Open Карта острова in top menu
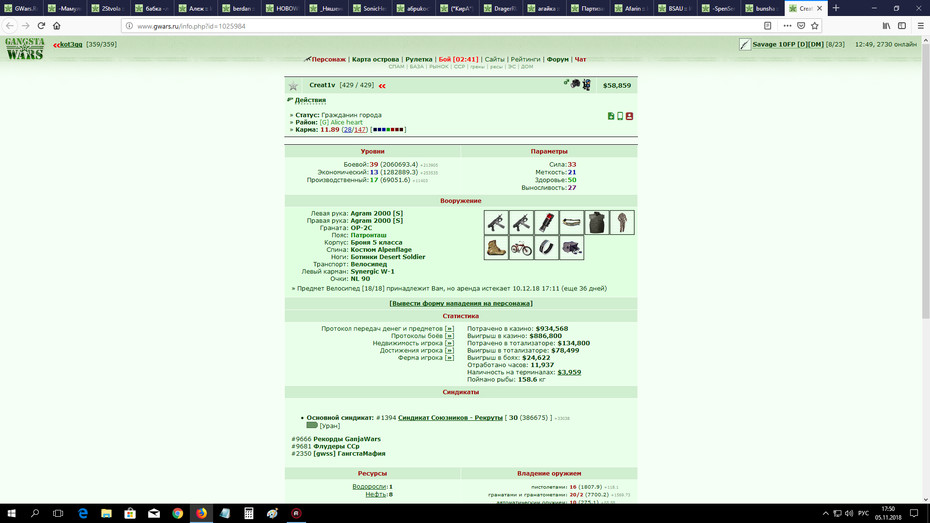930x523 pixels. pyautogui.click(x=375, y=59)
